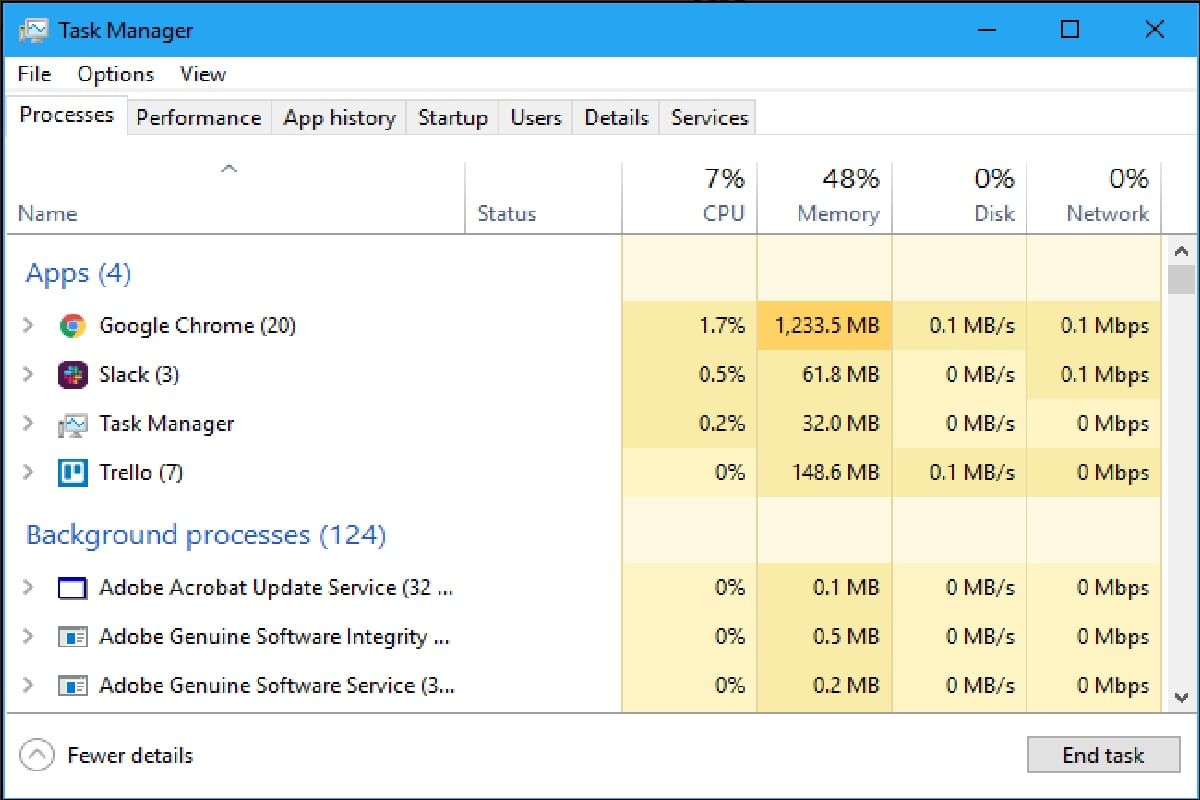Click the Adobe Genuine Software Integrity icon
The width and height of the screenshot is (1200, 800).
click(x=73, y=637)
